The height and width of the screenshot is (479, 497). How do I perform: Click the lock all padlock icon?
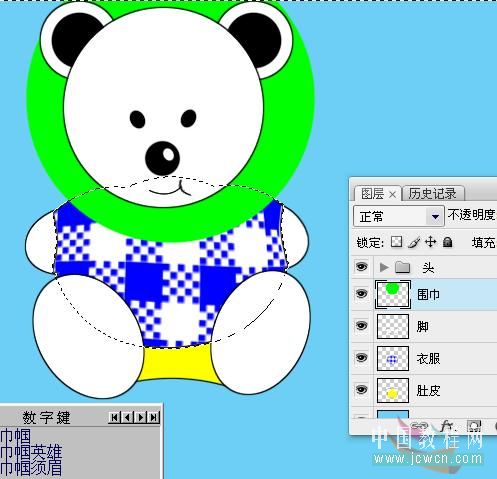click(447, 242)
